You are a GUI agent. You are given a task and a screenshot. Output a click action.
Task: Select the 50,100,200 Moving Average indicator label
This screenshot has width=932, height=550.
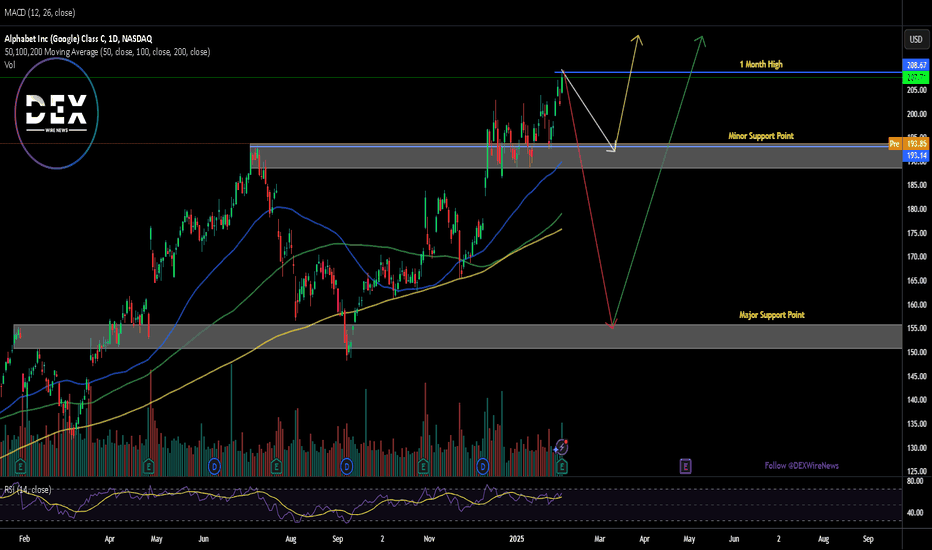tap(107, 52)
